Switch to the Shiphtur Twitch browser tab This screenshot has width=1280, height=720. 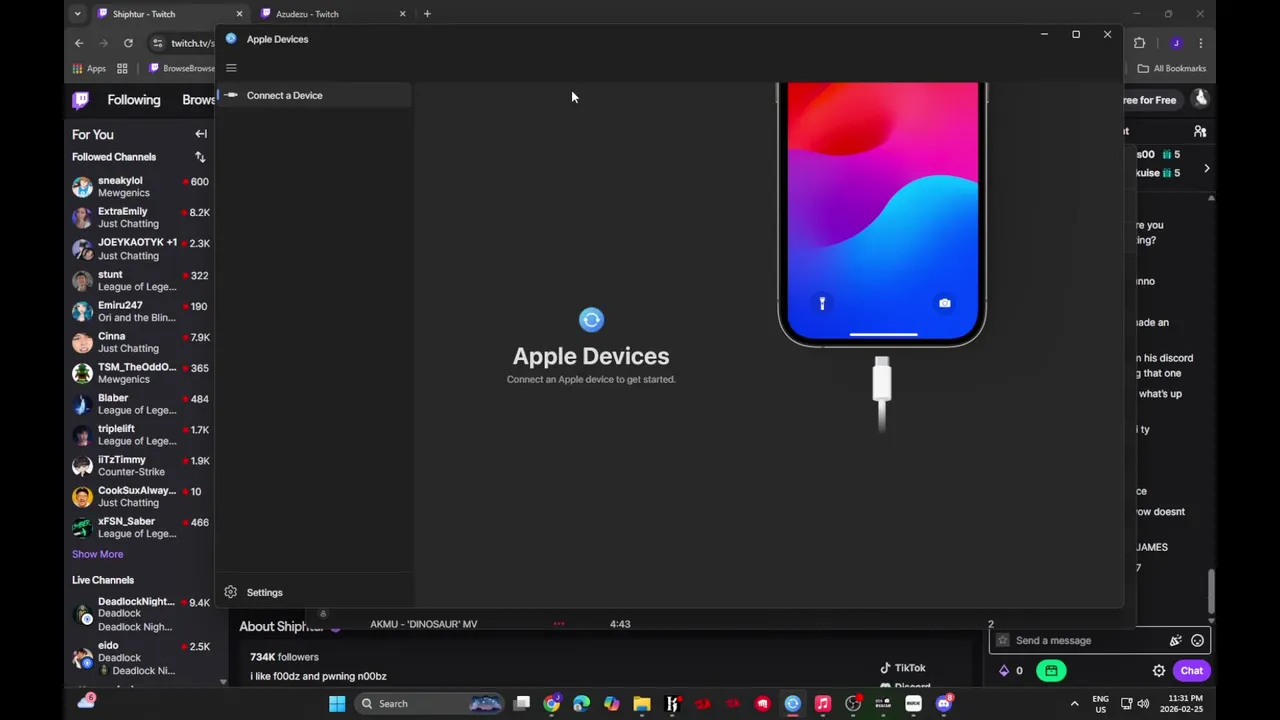coord(170,14)
